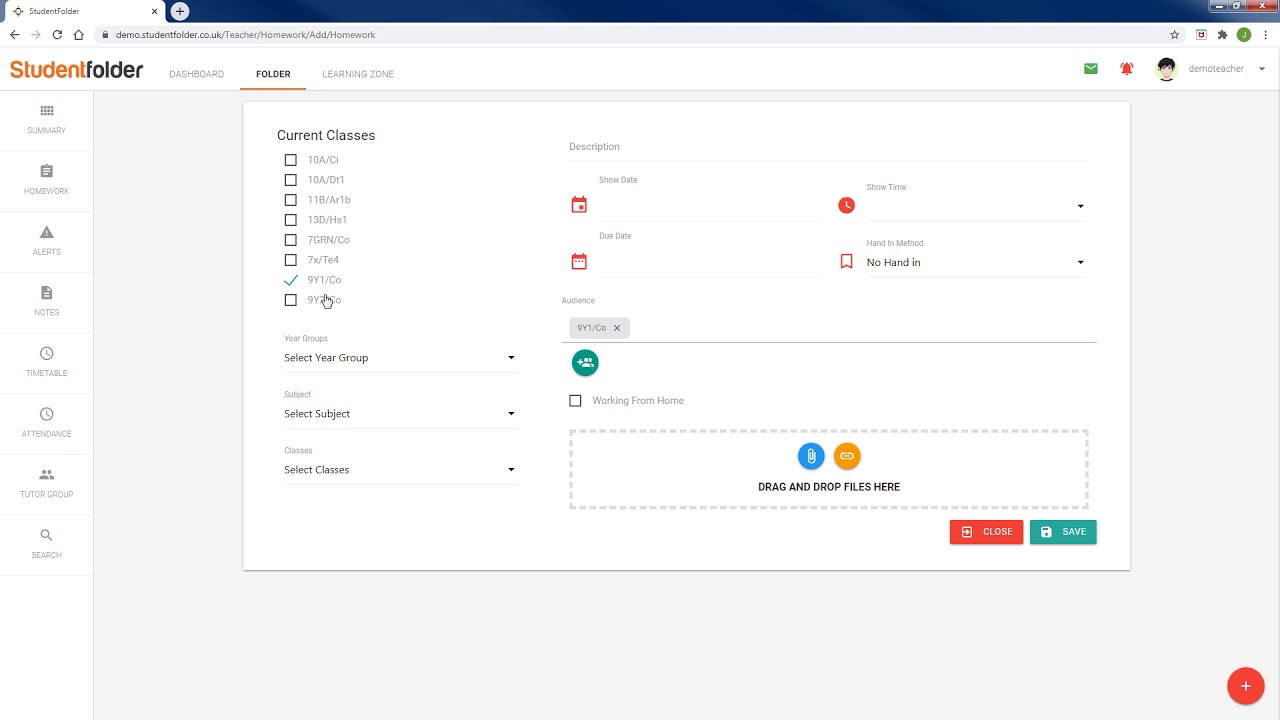
Task: Click the red Close button
Action: click(986, 532)
